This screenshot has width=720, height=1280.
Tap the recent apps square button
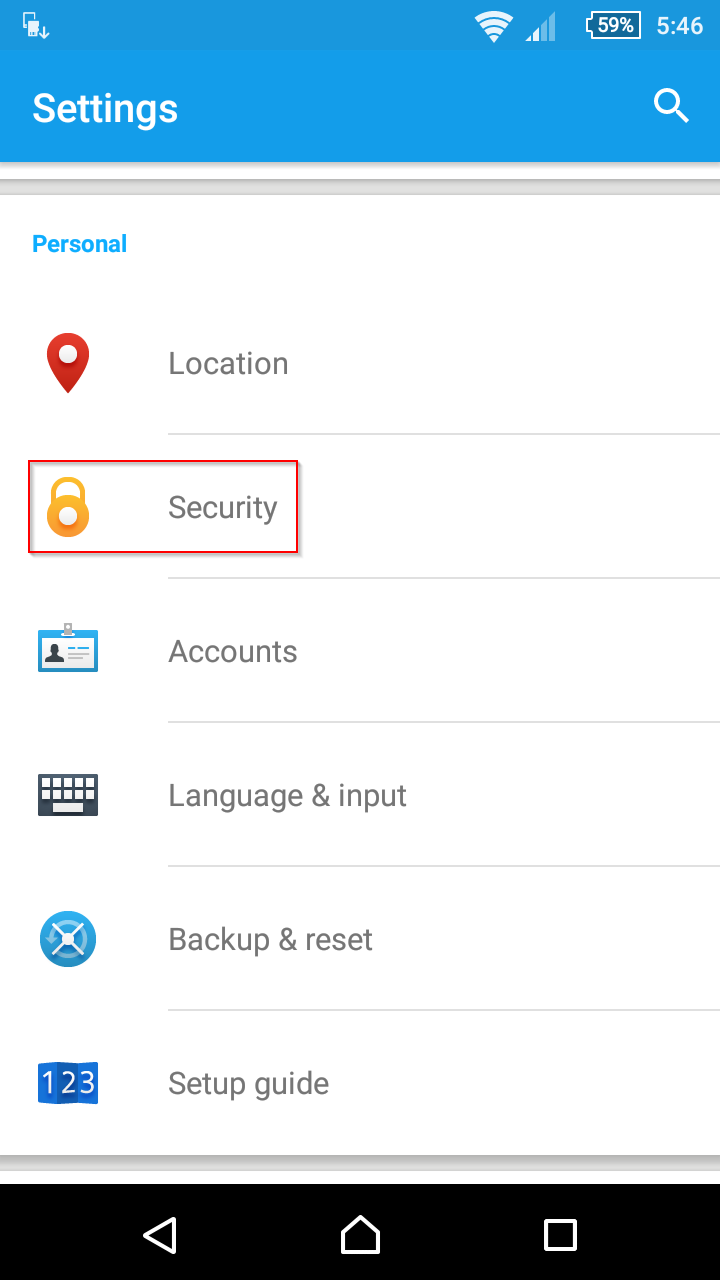[560, 1235]
